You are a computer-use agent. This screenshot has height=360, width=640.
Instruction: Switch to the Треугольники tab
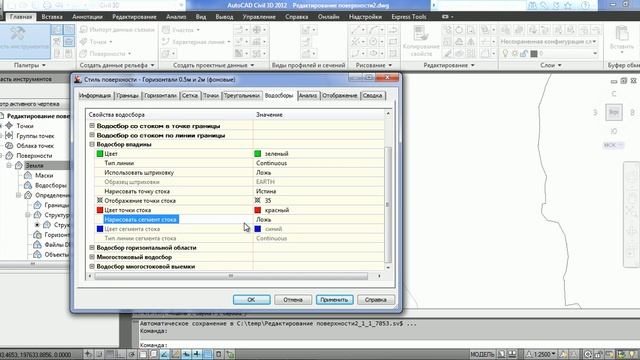pos(242,96)
